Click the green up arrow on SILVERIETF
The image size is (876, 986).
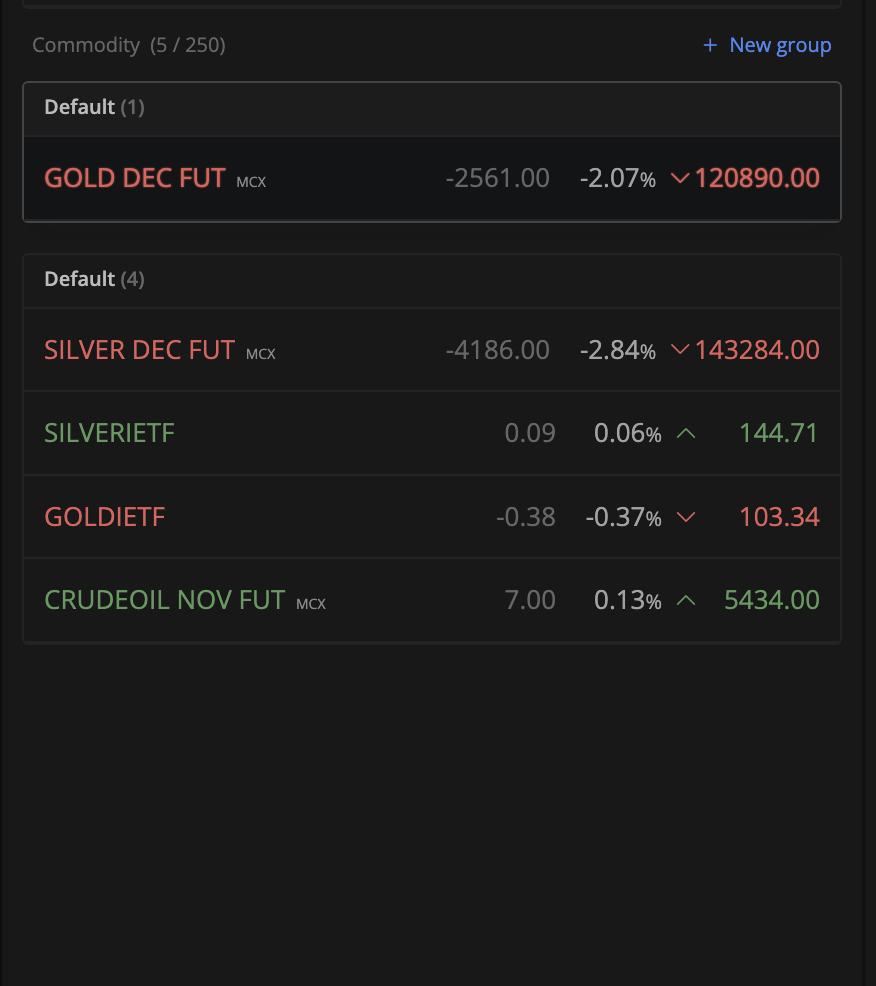(686, 433)
